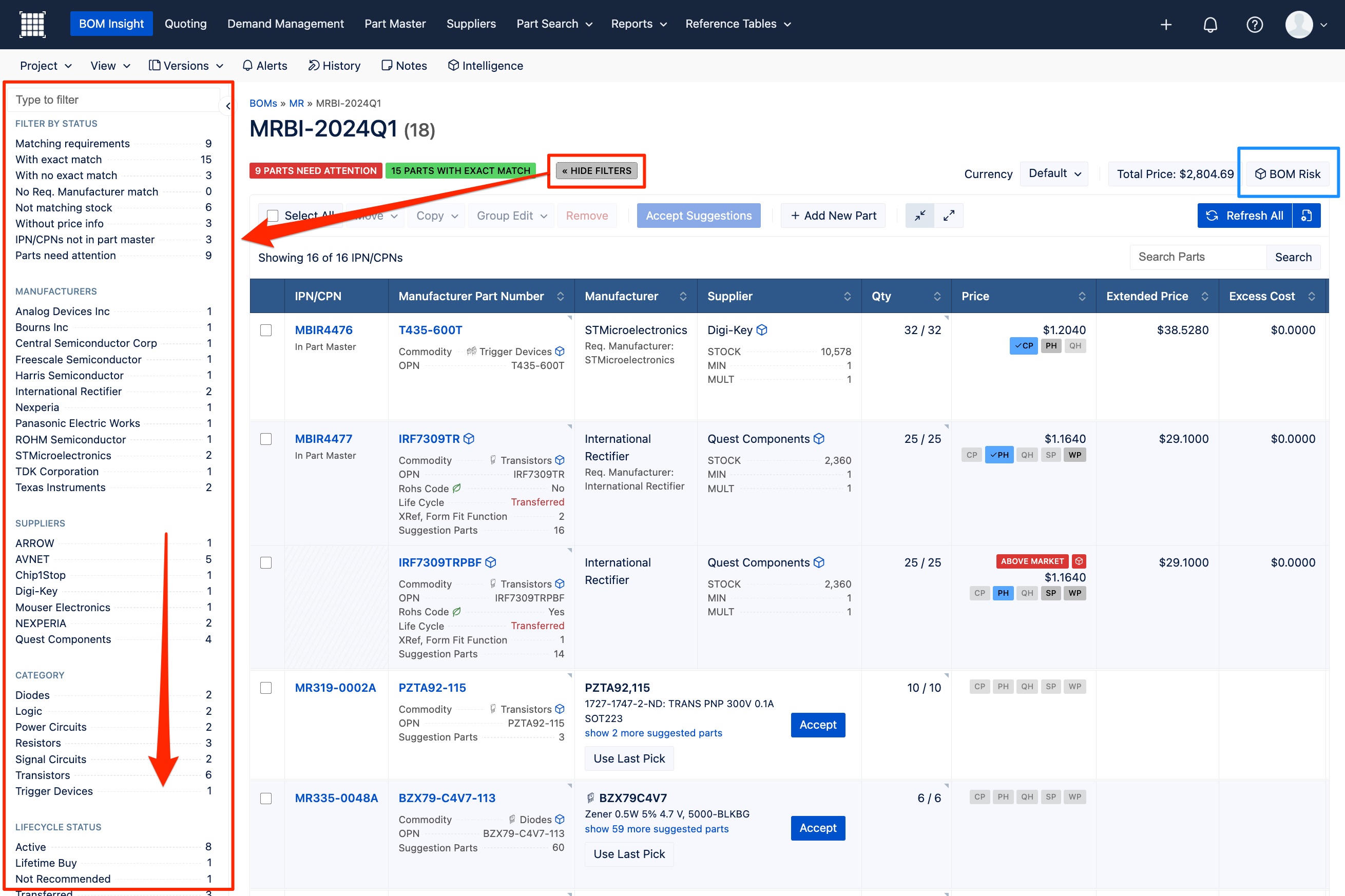Expand the Reference Tables menu

pyautogui.click(x=738, y=24)
